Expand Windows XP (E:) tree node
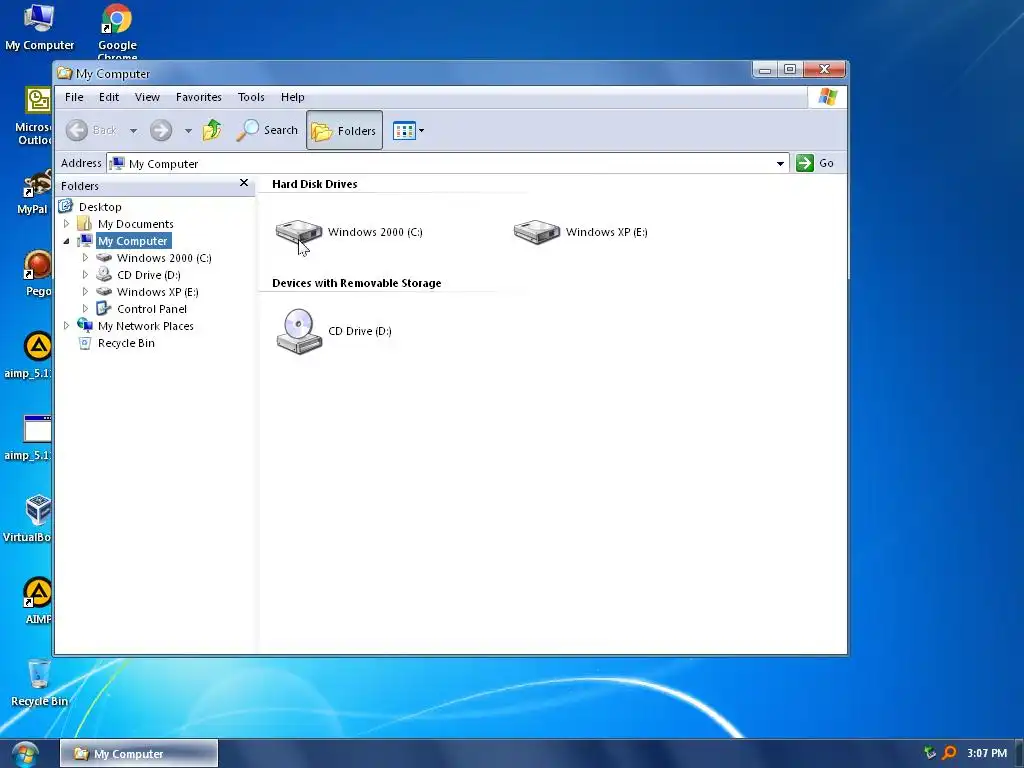 point(85,292)
